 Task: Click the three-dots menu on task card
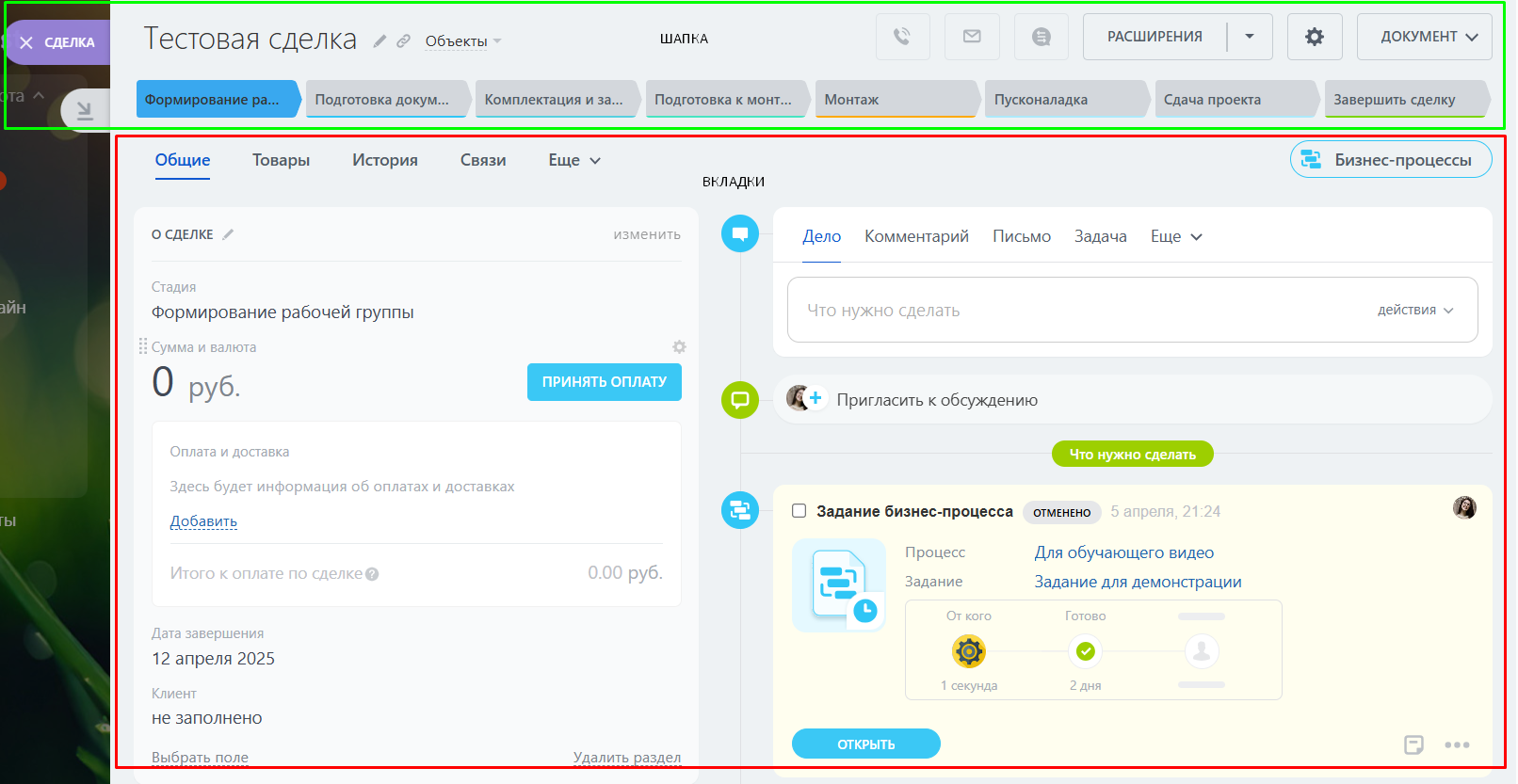(1457, 744)
